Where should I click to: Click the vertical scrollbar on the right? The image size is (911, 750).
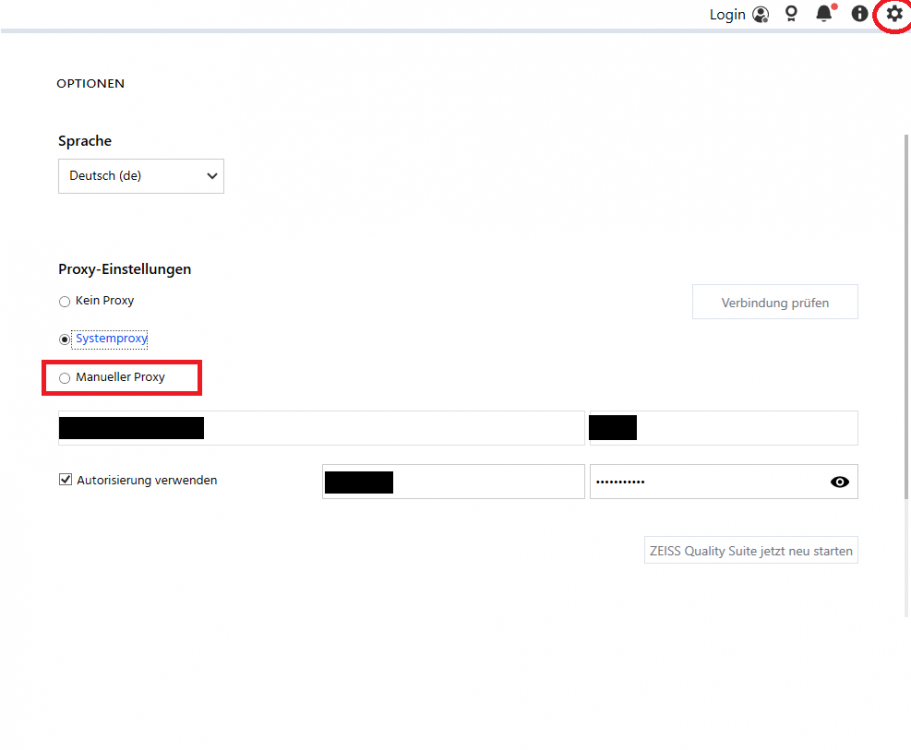click(x=906, y=300)
